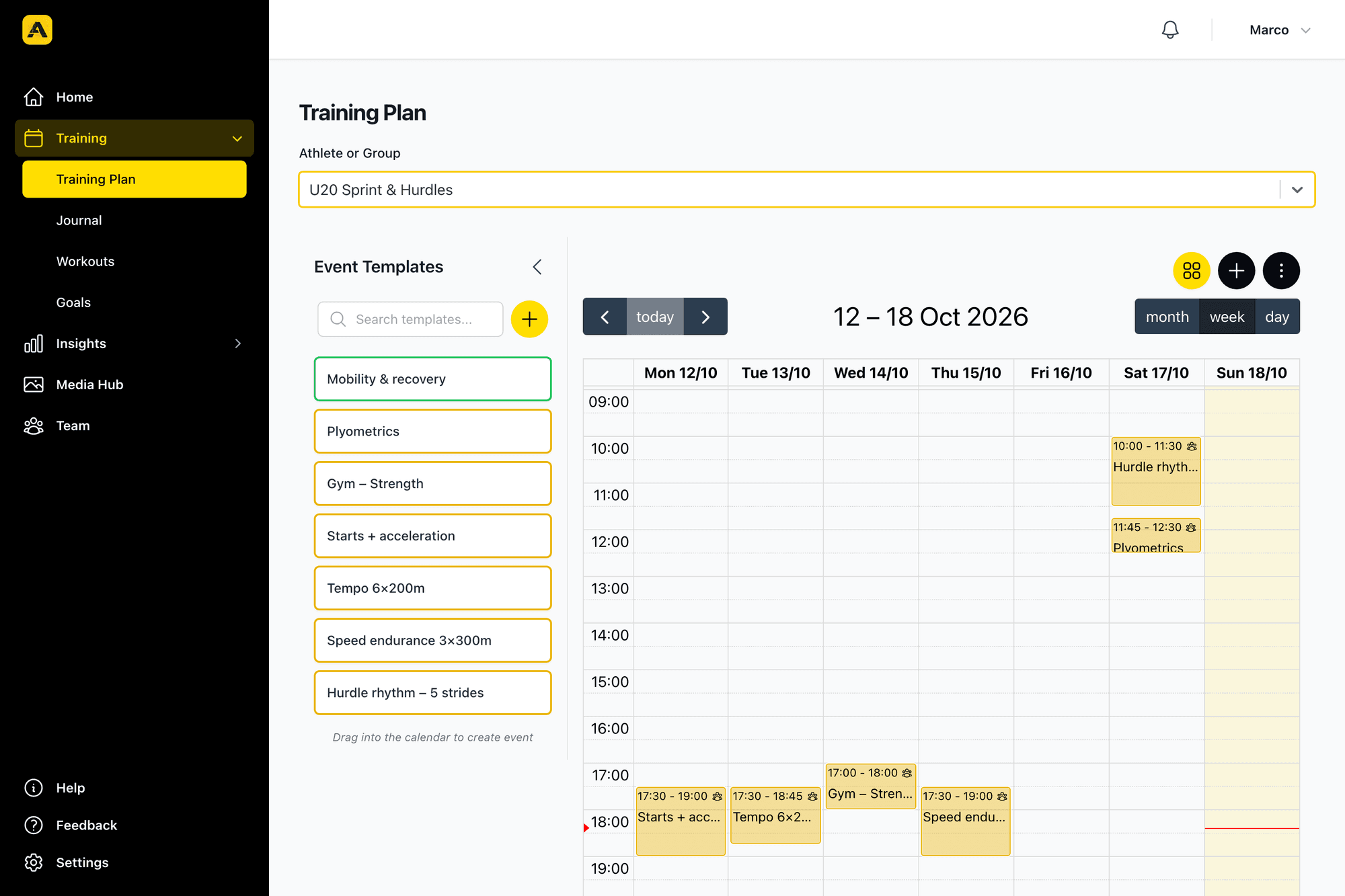Collapse the Event Templates panel
The height and width of the screenshot is (896, 1345).
pos(537,267)
